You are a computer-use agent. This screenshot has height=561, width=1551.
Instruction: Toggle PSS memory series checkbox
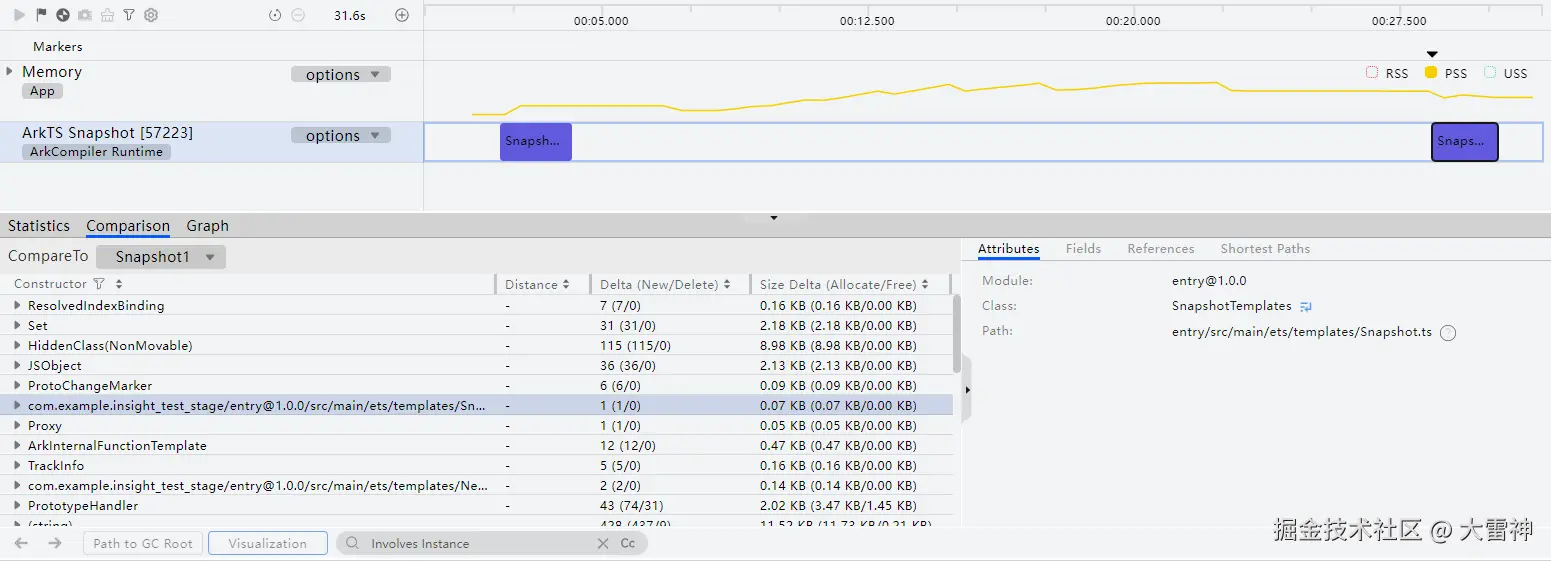(1431, 73)
